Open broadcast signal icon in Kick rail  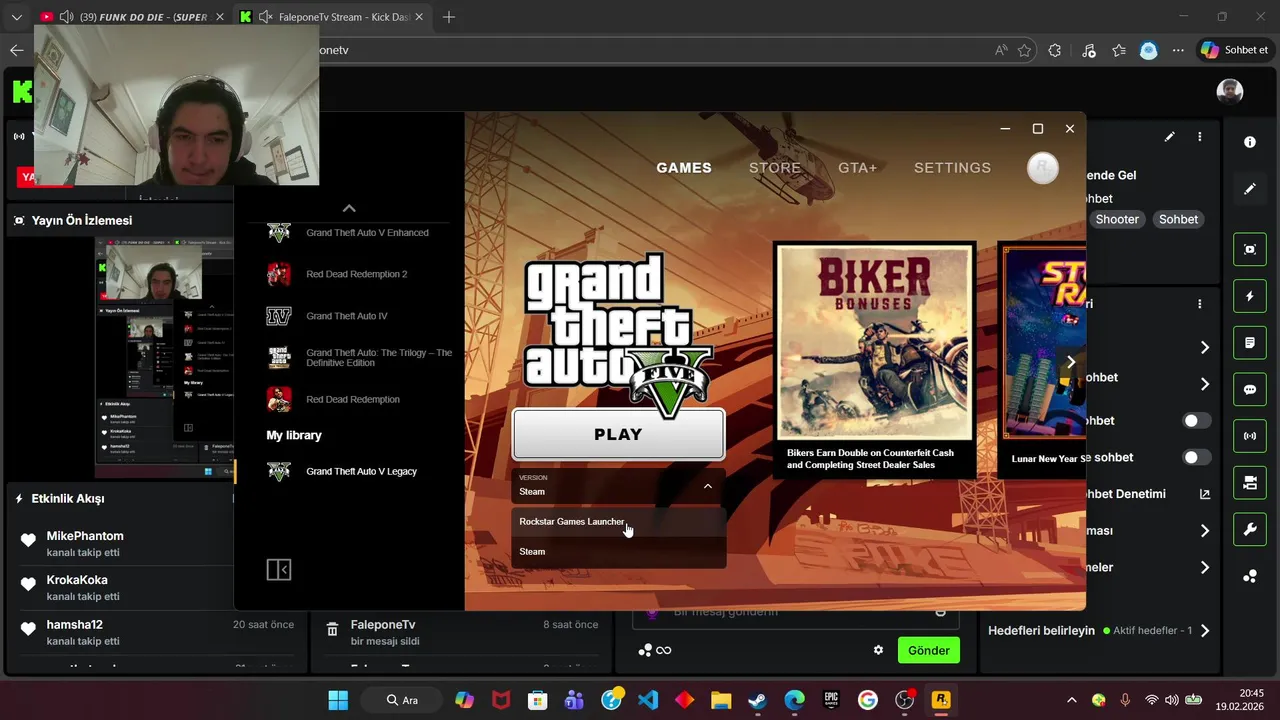click(1250, 436)
